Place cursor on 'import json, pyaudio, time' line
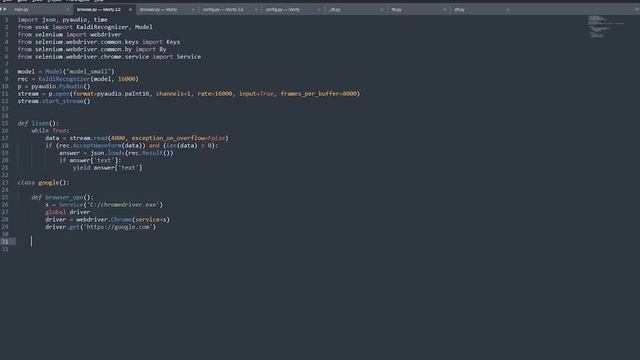Image resolution: width=640 pixels, height=360 pixels. (x=62, y=20)
